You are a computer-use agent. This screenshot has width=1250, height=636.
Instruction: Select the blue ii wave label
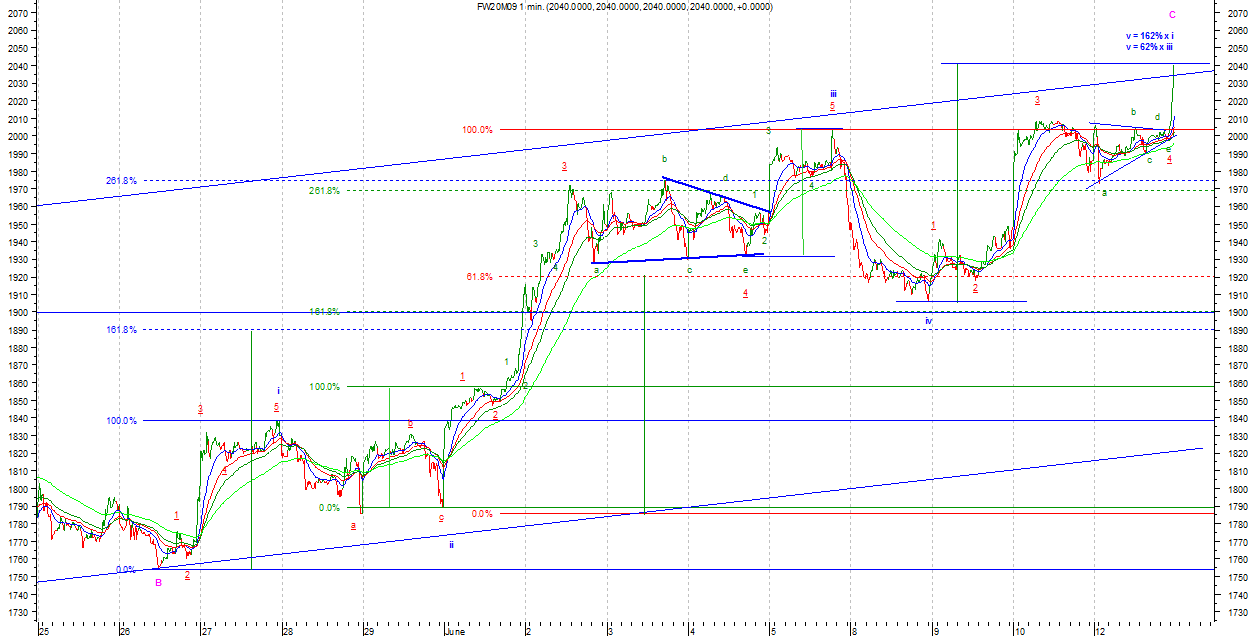[451, 545]
